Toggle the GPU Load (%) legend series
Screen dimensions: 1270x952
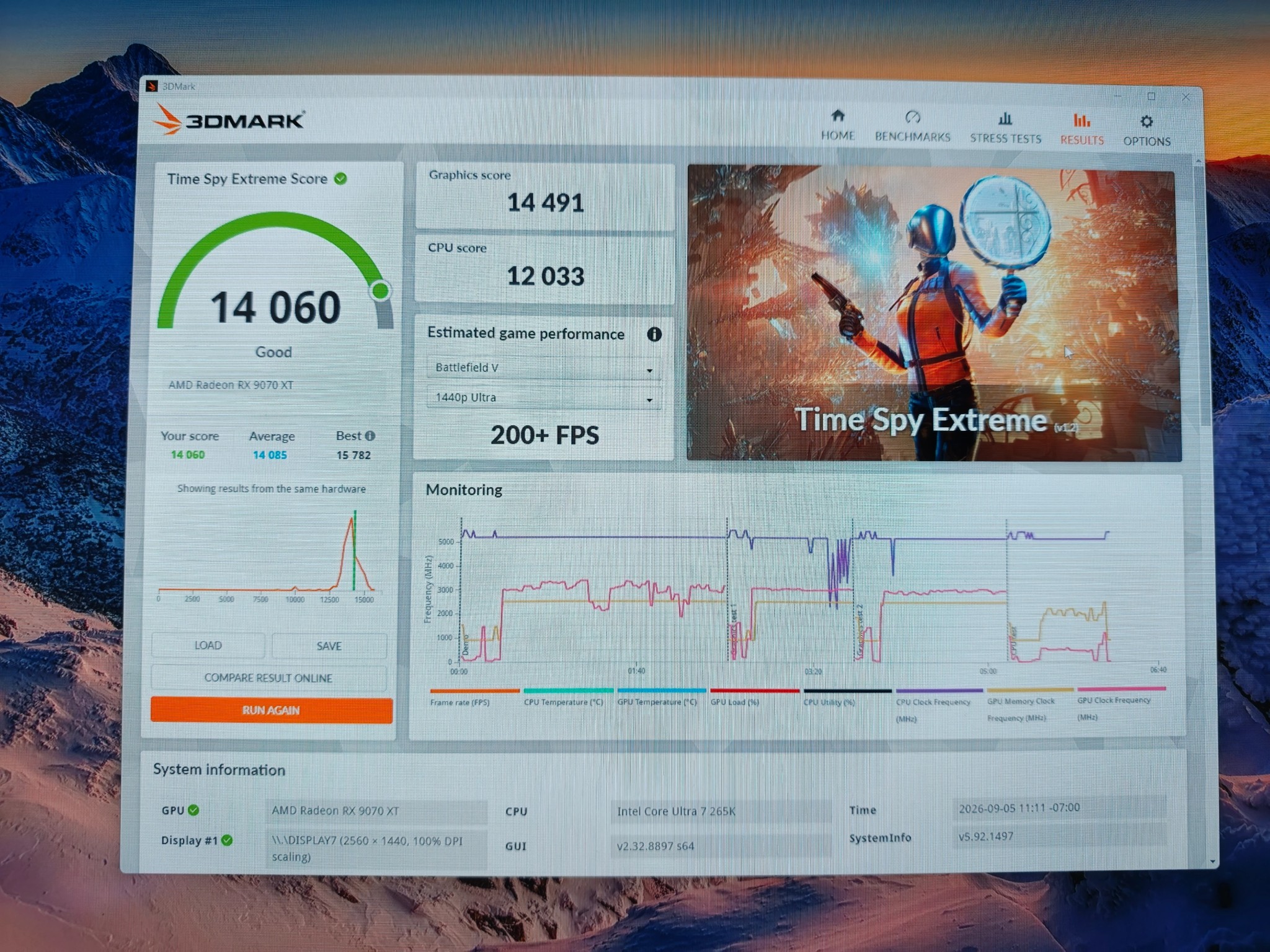[x=754, y=697]
